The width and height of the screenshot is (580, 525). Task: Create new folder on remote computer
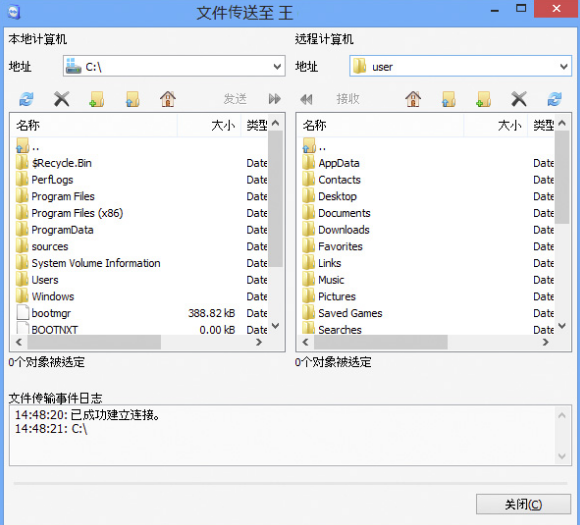click(x=483, y=99)
